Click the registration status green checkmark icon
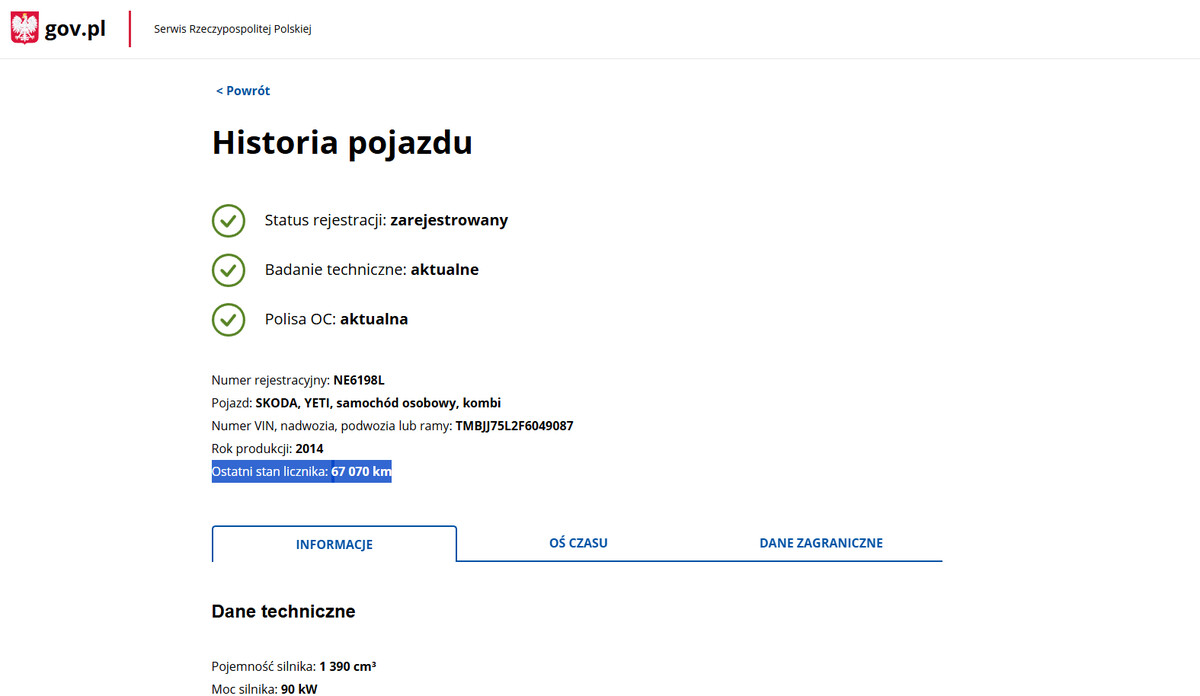This screenshot has height=696, width=1200. tap(229, 220)
